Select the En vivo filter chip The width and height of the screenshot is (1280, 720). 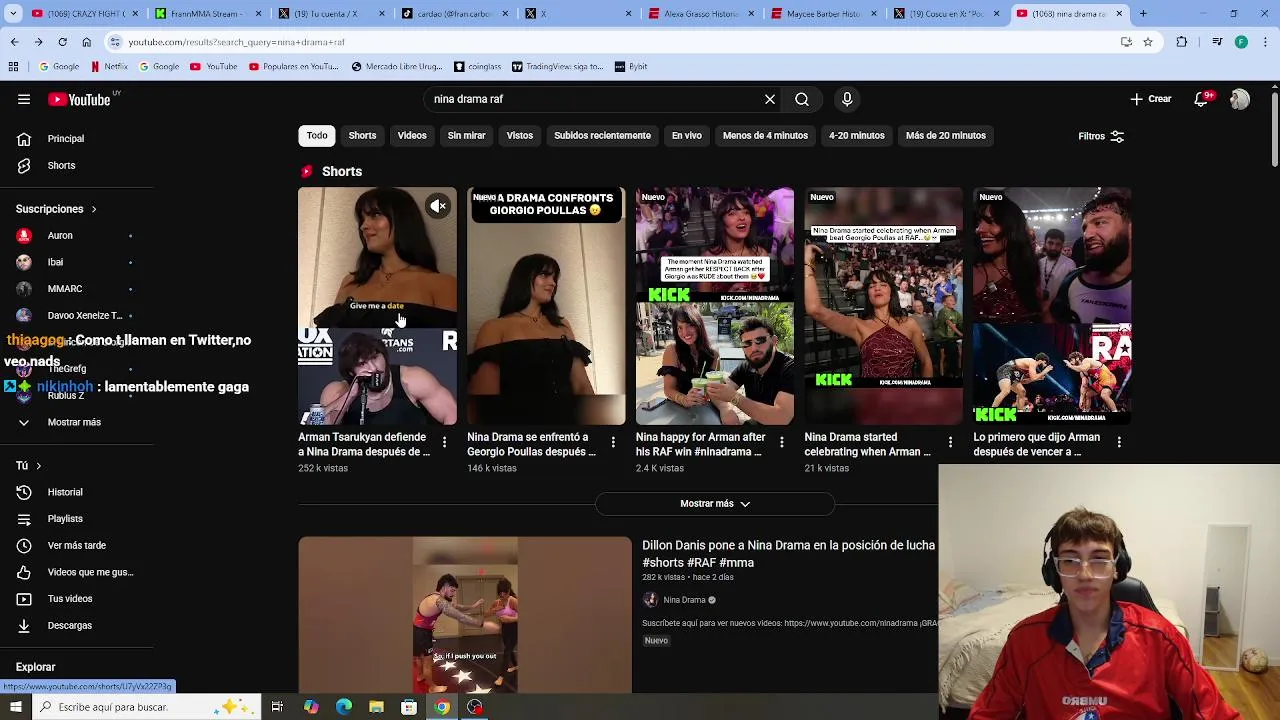(686, 135)
